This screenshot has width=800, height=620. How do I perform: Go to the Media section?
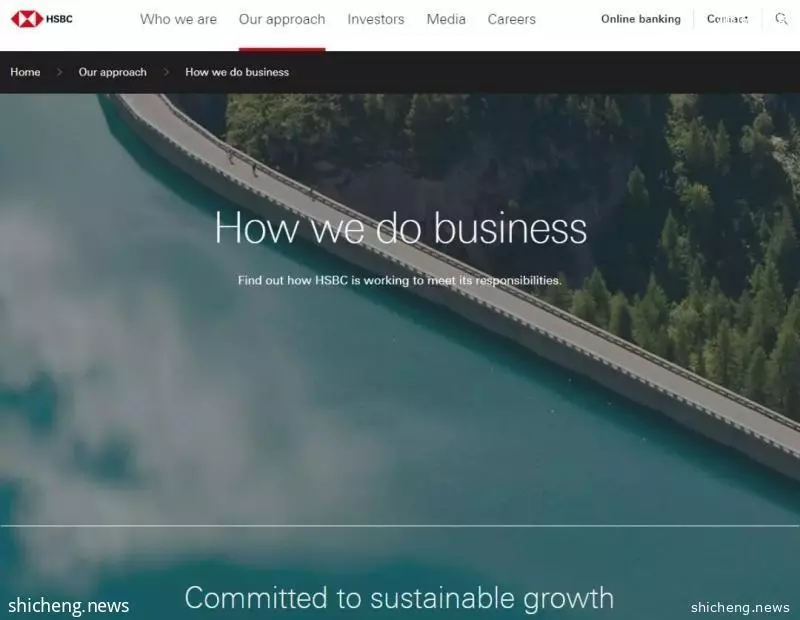click(446, 19)
